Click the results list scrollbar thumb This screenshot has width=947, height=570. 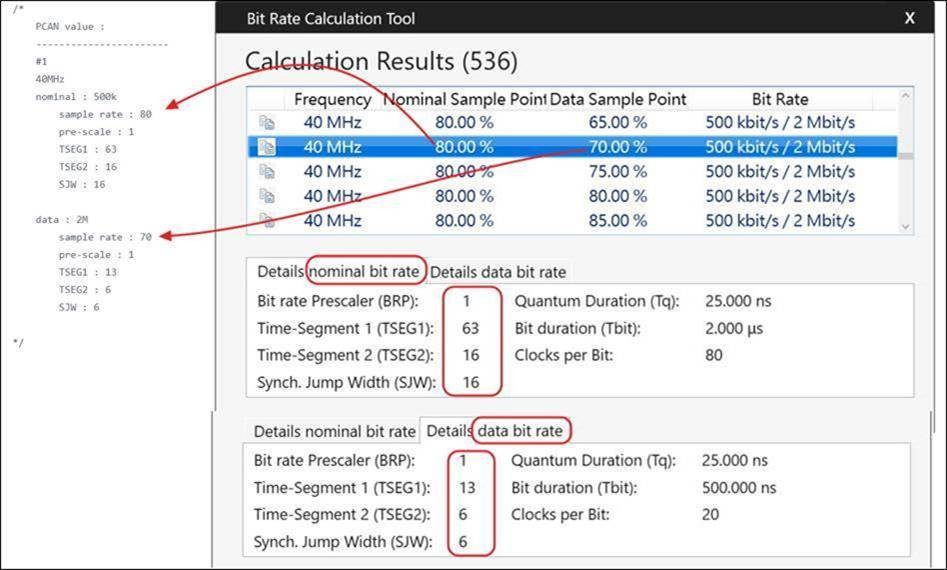(905, 156)
